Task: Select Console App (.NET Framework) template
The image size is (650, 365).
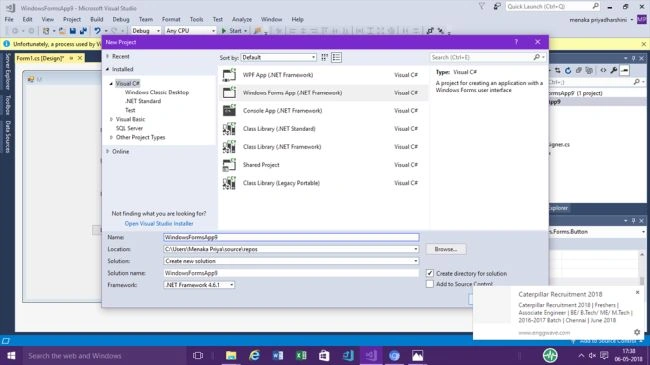Action: click(x=323, y=111)
